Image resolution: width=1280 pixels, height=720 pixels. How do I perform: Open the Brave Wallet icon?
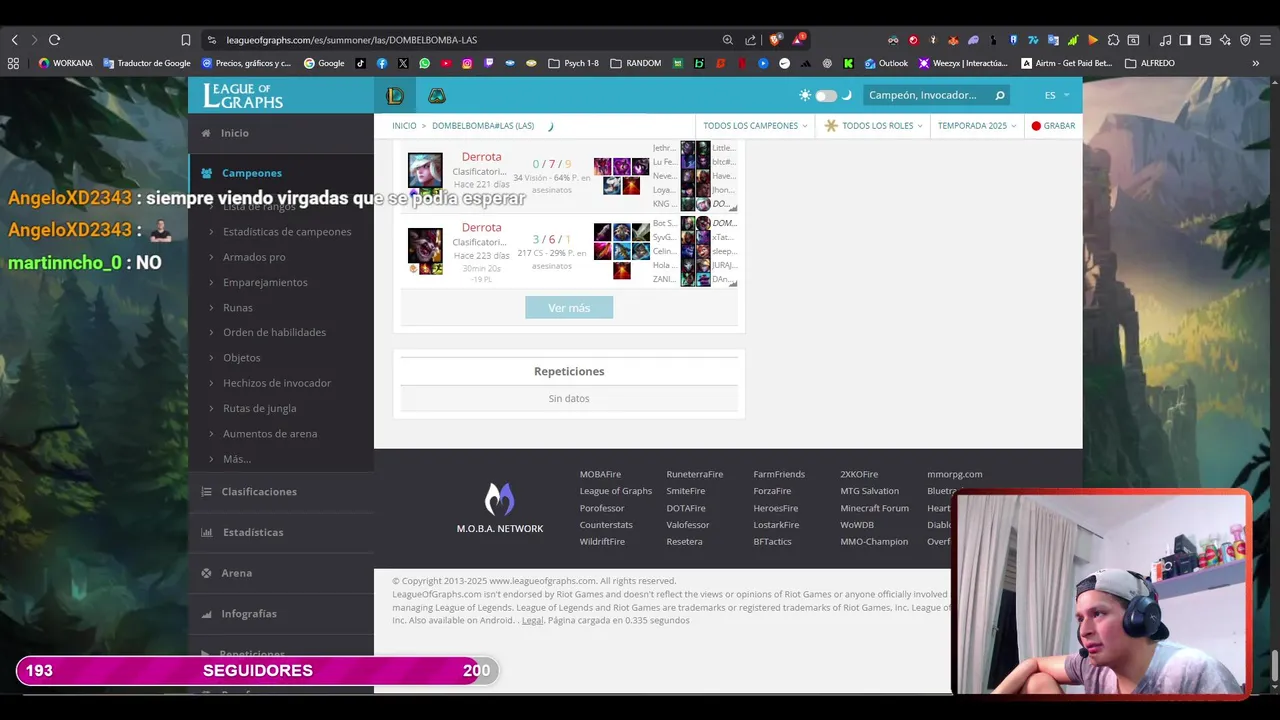click(x=1205, y=40)
